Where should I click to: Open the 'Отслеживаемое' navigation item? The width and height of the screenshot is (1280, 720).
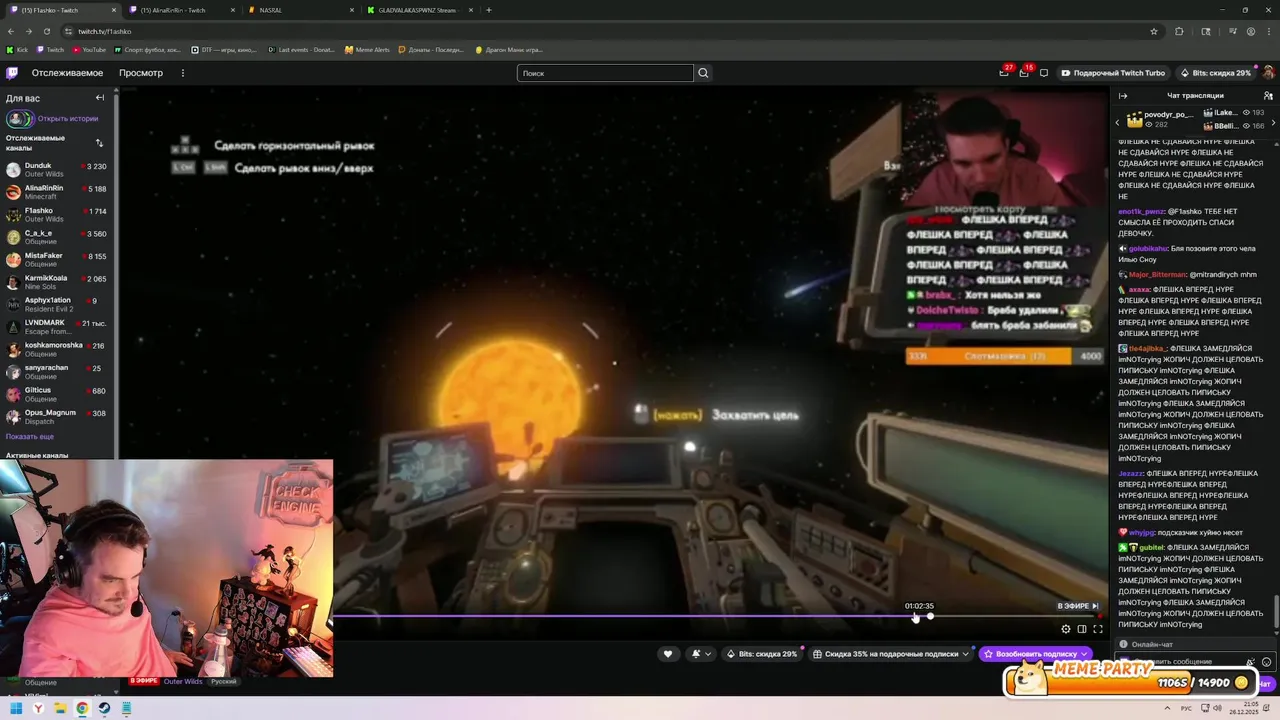(67, 73)
